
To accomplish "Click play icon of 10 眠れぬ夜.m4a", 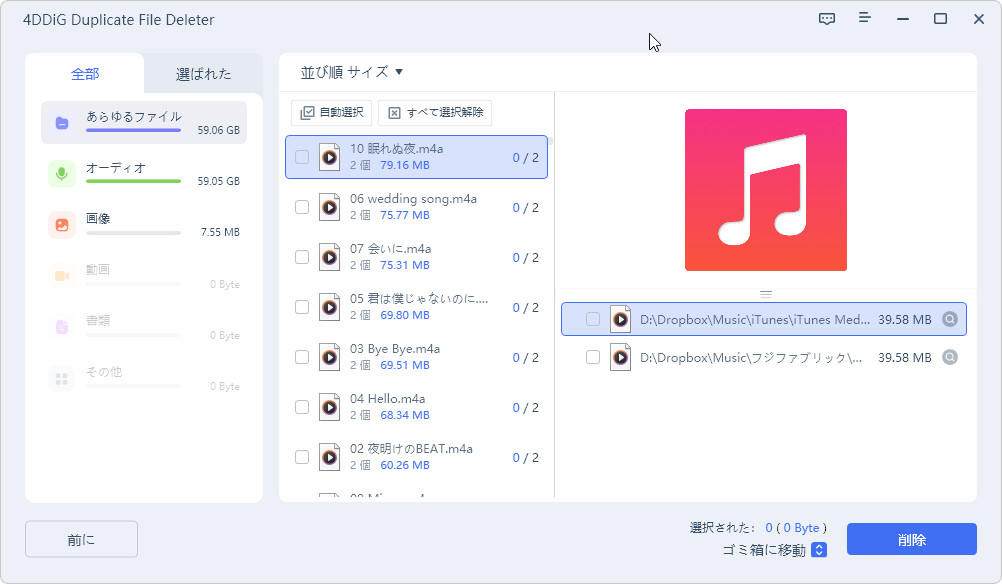I will click(329, 157).
